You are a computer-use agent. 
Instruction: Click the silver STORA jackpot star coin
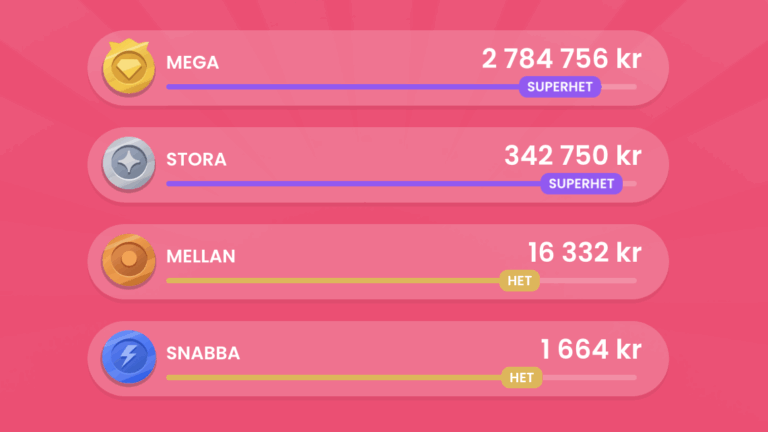click(129, 164)
